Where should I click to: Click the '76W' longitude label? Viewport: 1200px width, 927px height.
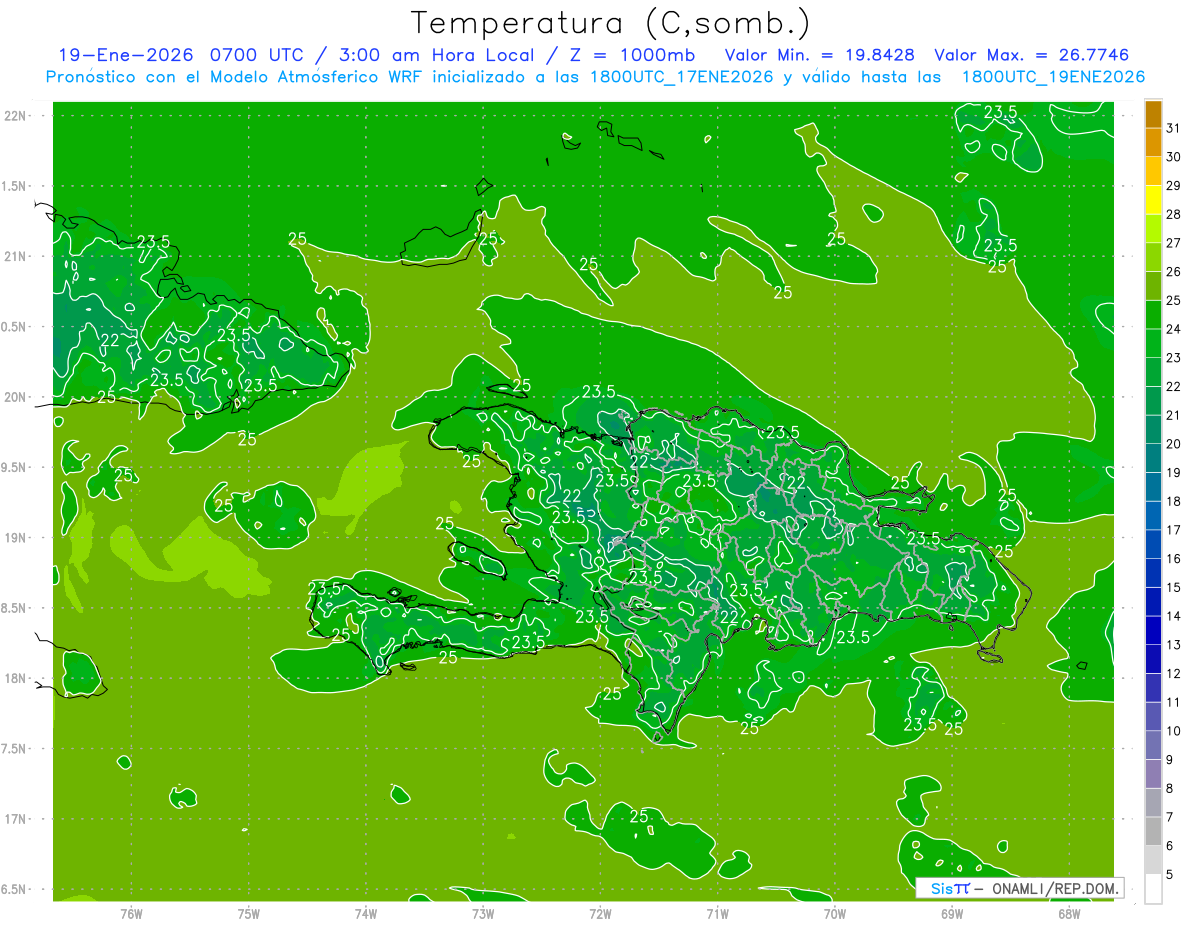(131, 913)
